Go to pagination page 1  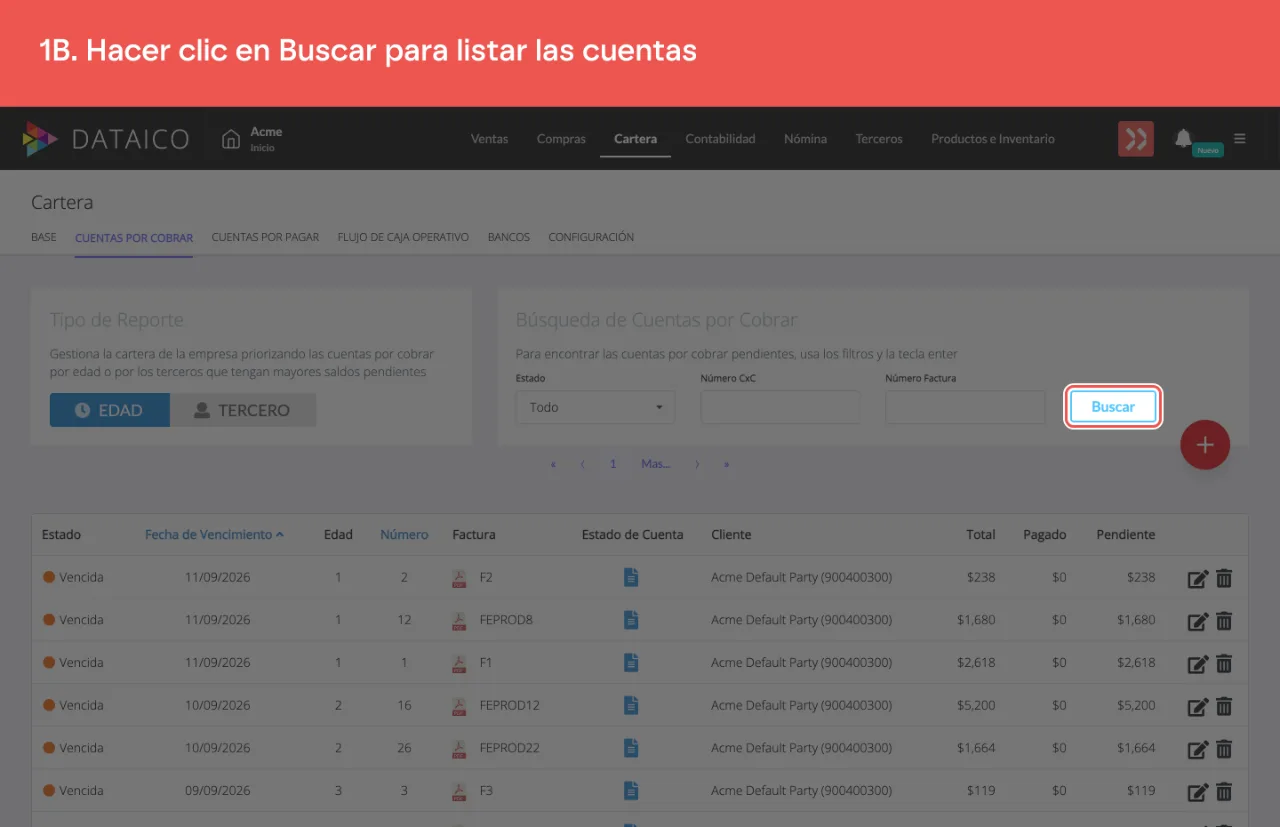click(x=613, y=464)
